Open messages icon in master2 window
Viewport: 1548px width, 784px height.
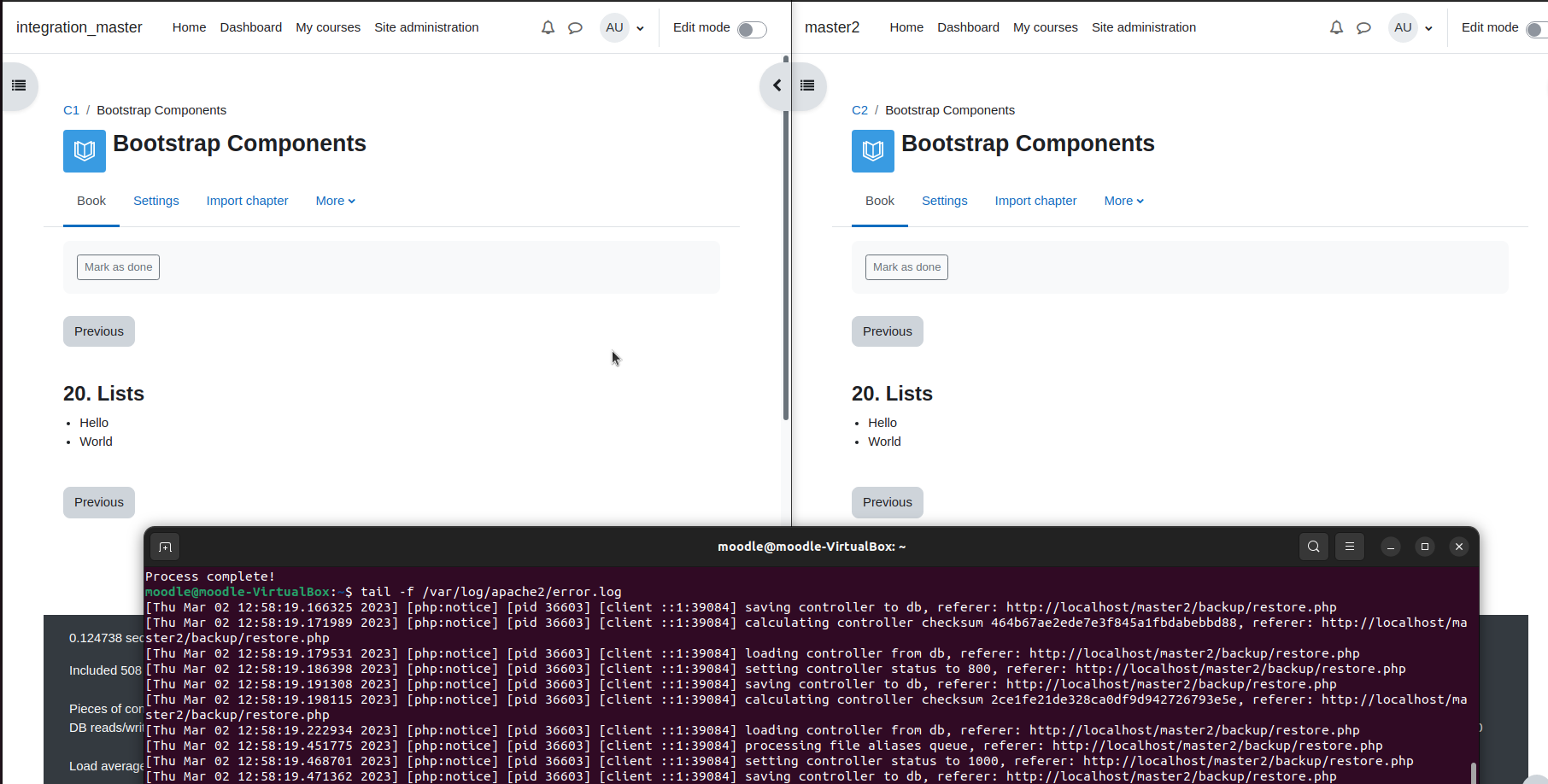pyautogui.click(x=1363, y=27)
